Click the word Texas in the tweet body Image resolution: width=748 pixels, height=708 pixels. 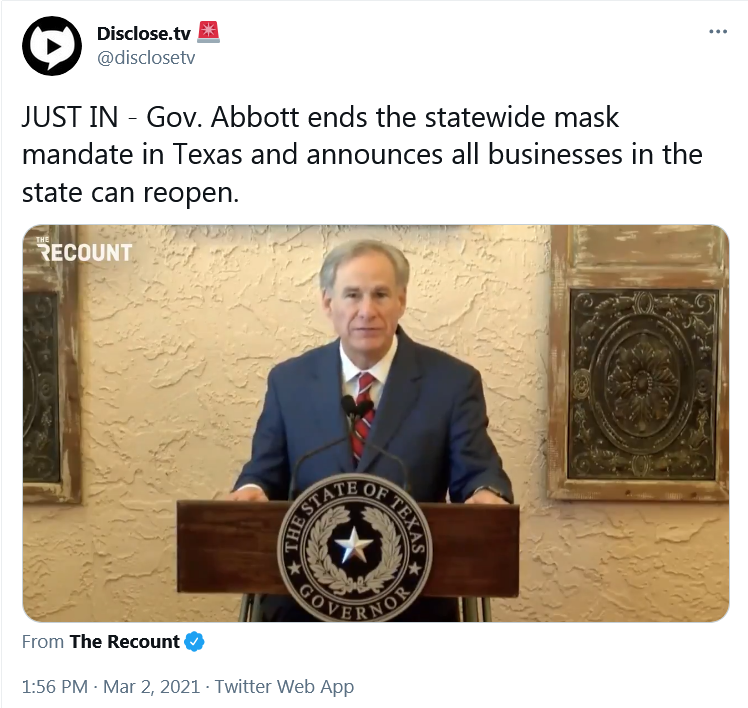click(x=208, y=155)
